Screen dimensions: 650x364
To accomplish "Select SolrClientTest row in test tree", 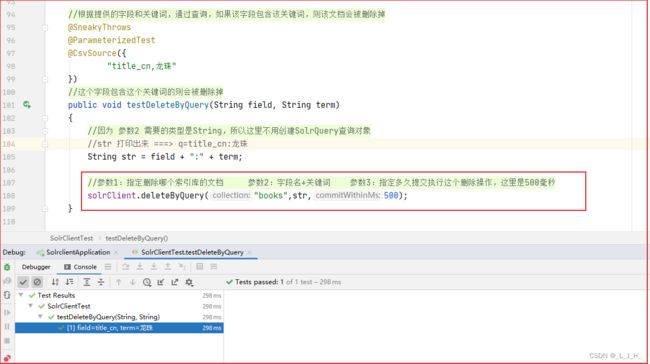I will pyautogui.click(x=119, y=306).
